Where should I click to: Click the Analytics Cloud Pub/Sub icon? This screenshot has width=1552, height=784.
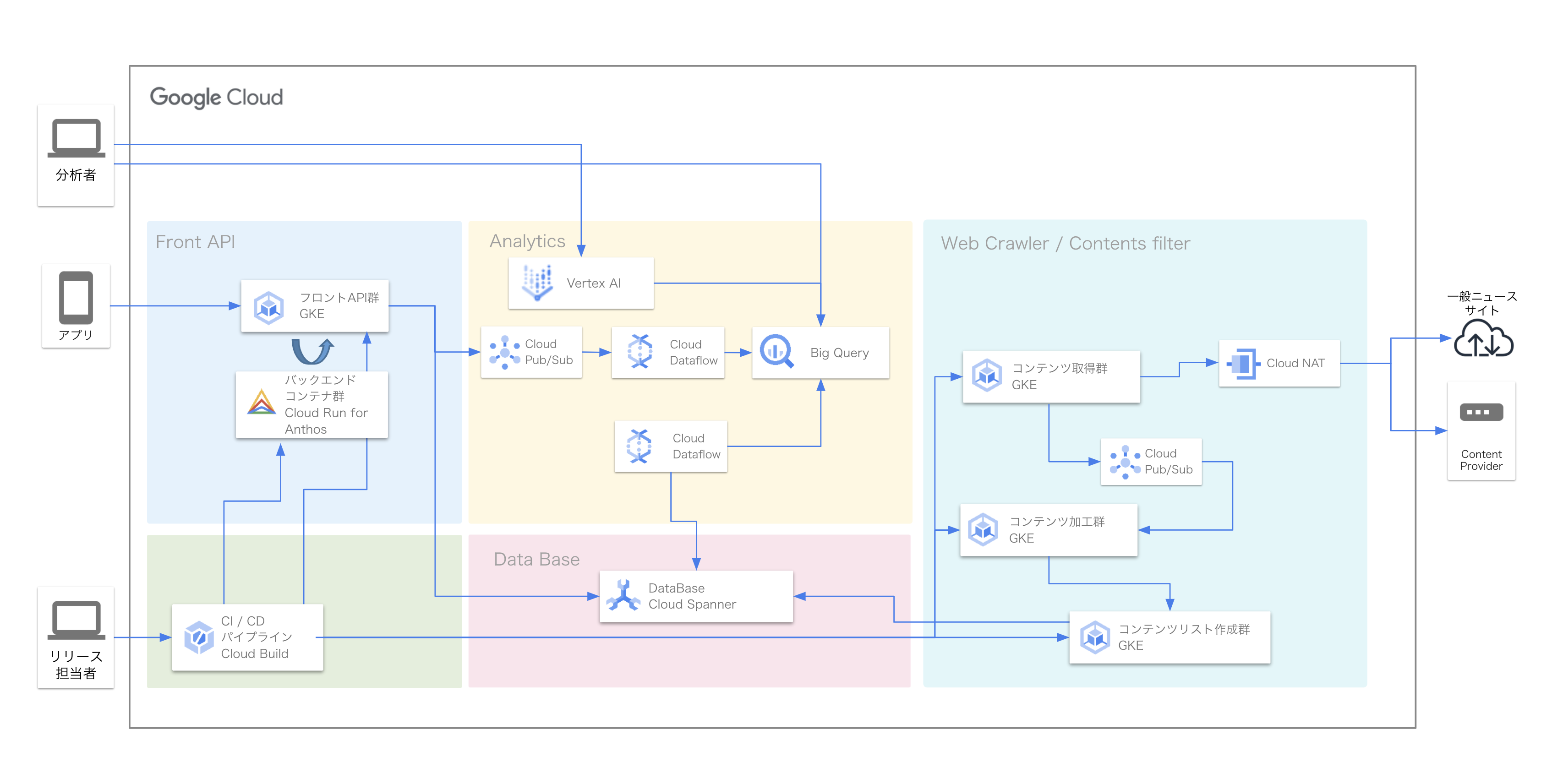[x=505, y=352]
